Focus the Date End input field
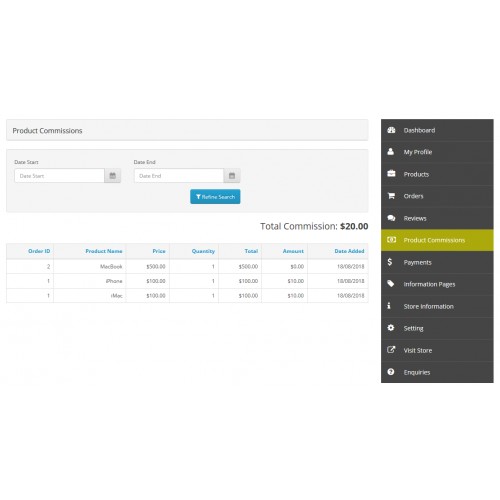The width and height of the screenshot is (500, 500). 179,176
